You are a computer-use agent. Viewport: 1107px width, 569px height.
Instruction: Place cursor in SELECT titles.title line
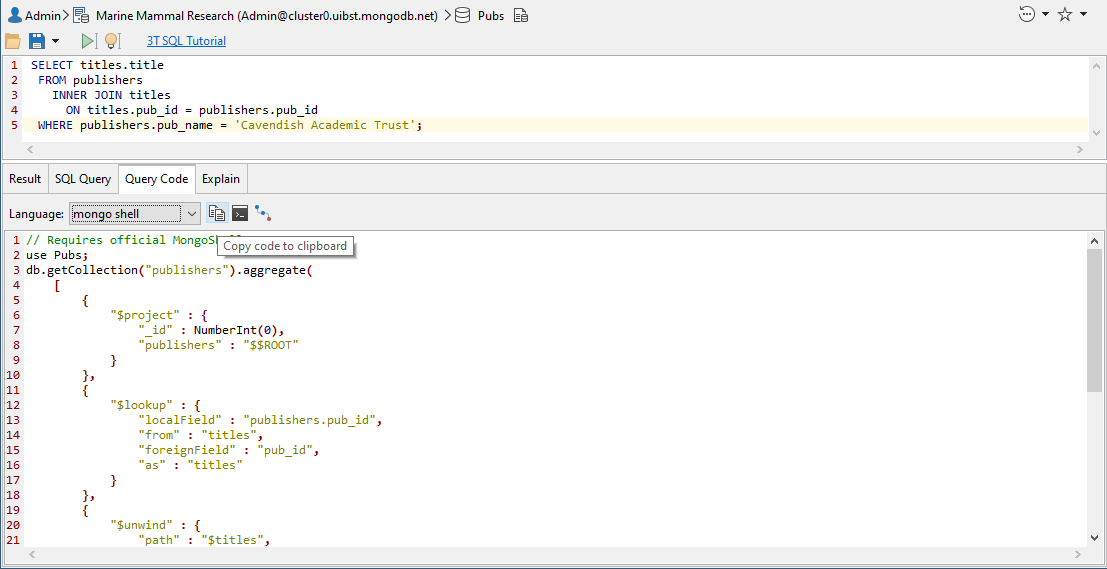[97, 65]
